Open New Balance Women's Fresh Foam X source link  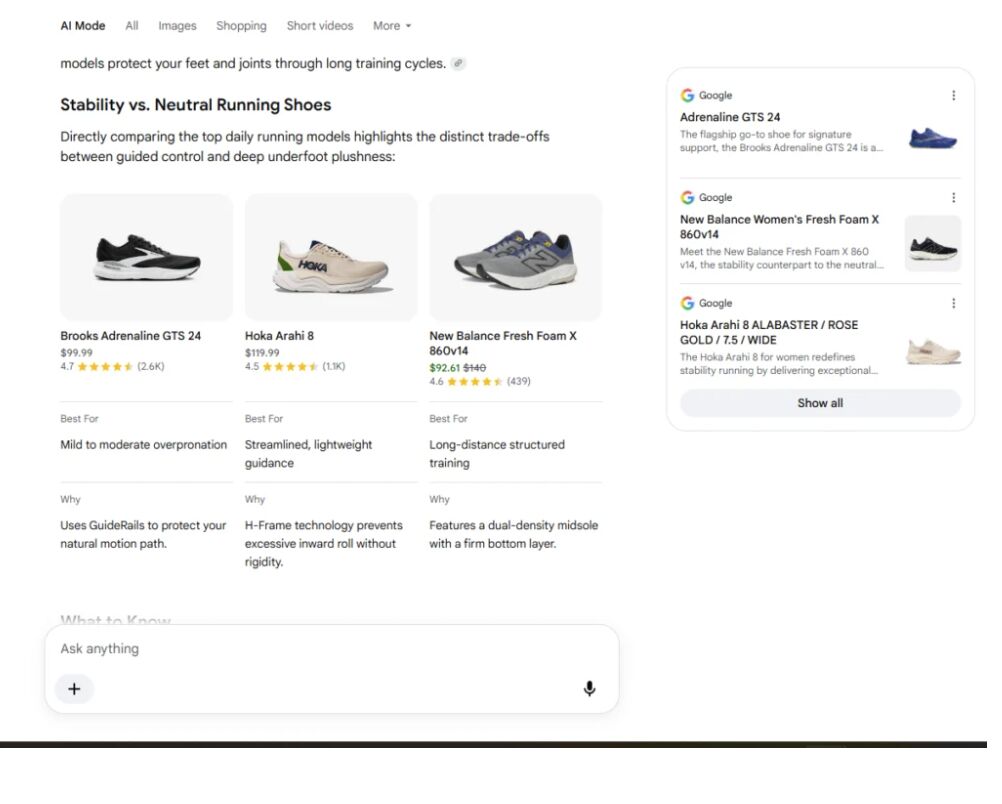(x=780, y=227)
